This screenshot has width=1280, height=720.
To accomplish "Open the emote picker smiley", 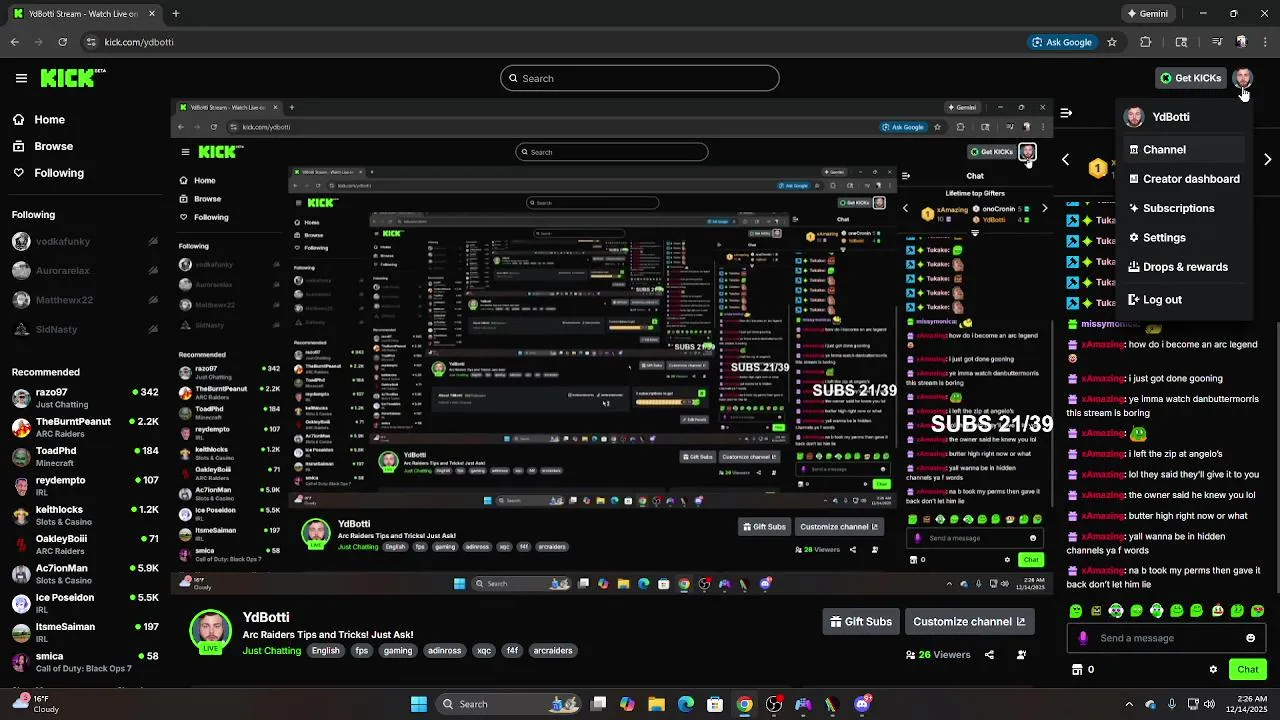I will pyautogui.click(x=1250, y=638).
